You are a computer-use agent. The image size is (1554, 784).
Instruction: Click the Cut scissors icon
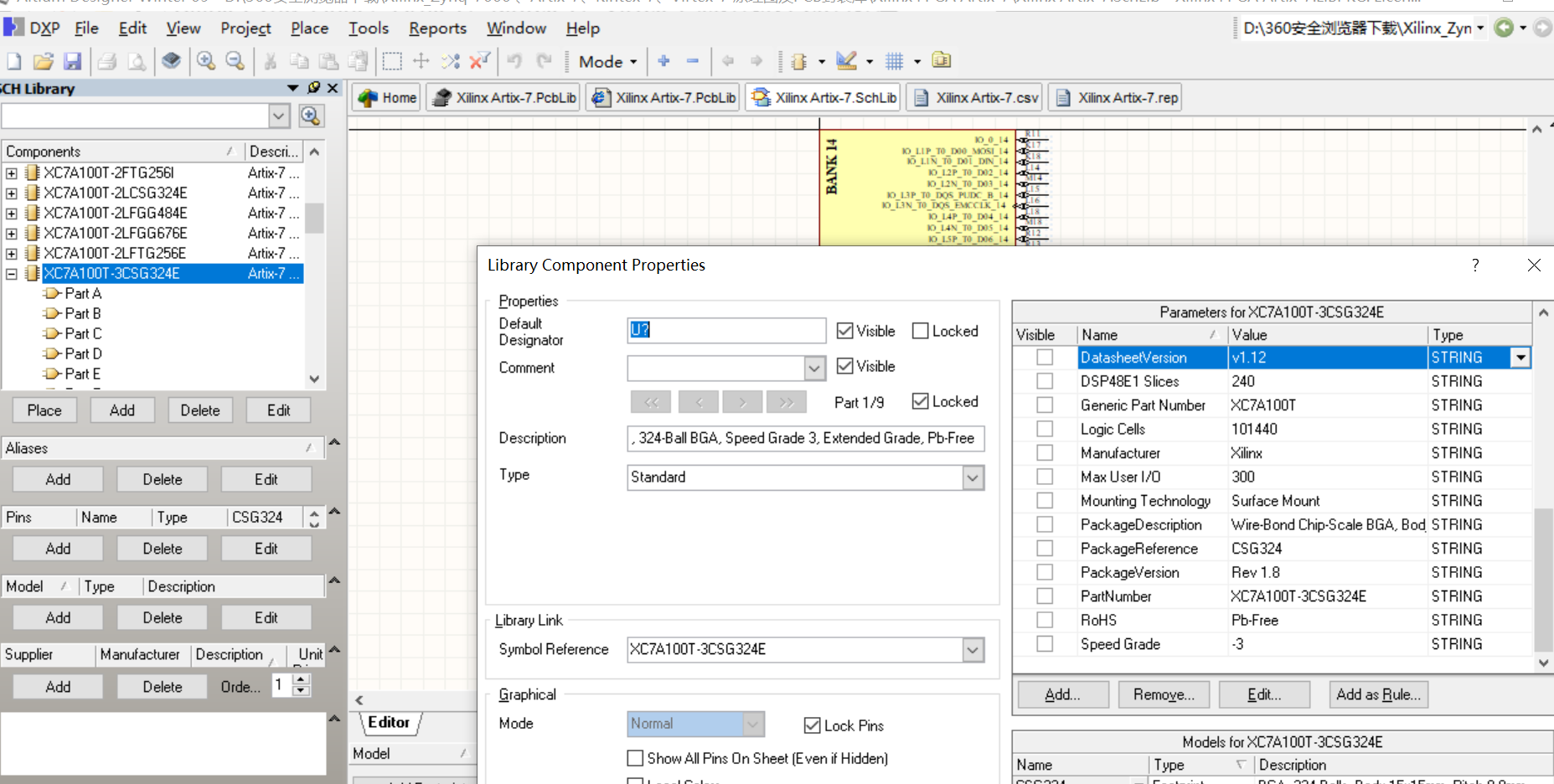pos(270,61)
